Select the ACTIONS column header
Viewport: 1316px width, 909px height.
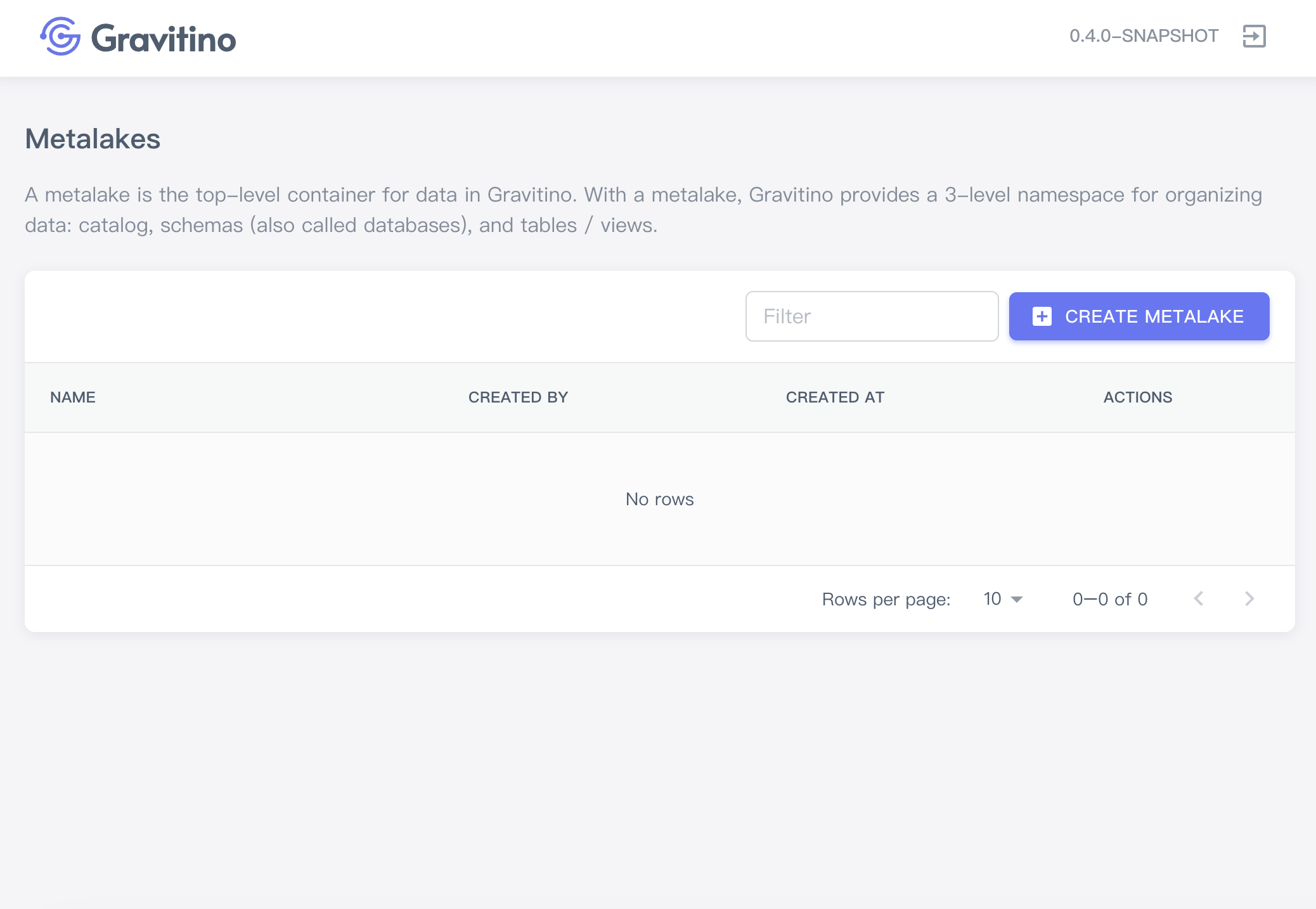(1137, 397)
